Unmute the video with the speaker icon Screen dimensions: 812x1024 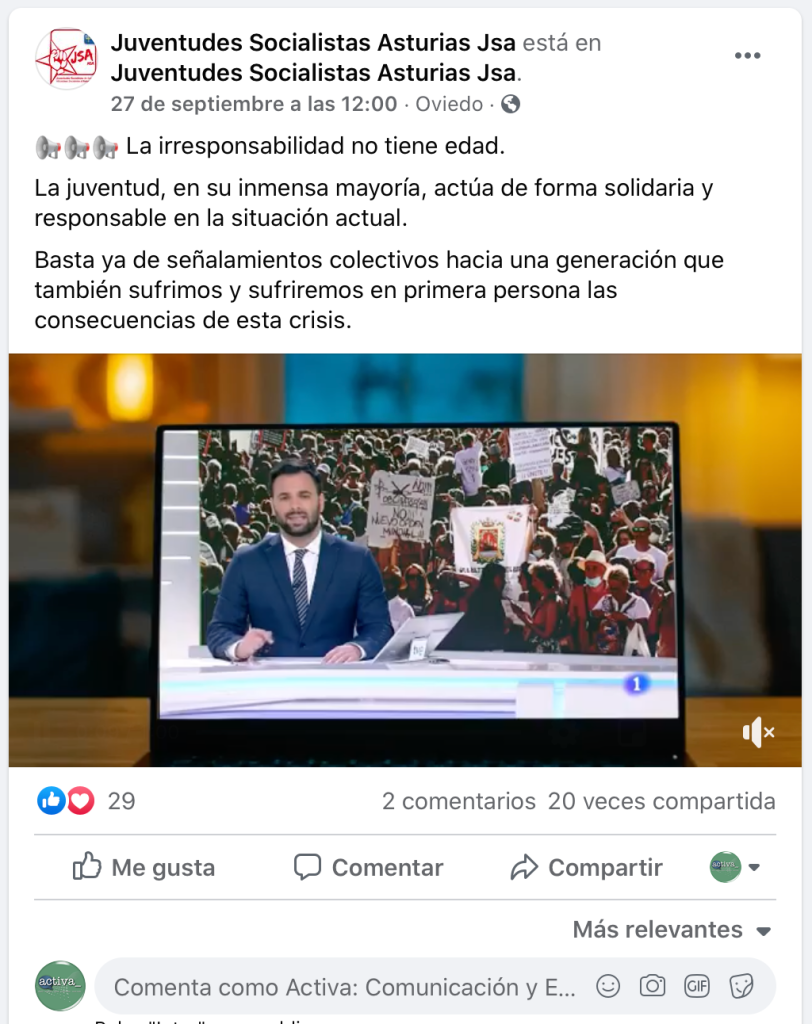click(758, 732)
